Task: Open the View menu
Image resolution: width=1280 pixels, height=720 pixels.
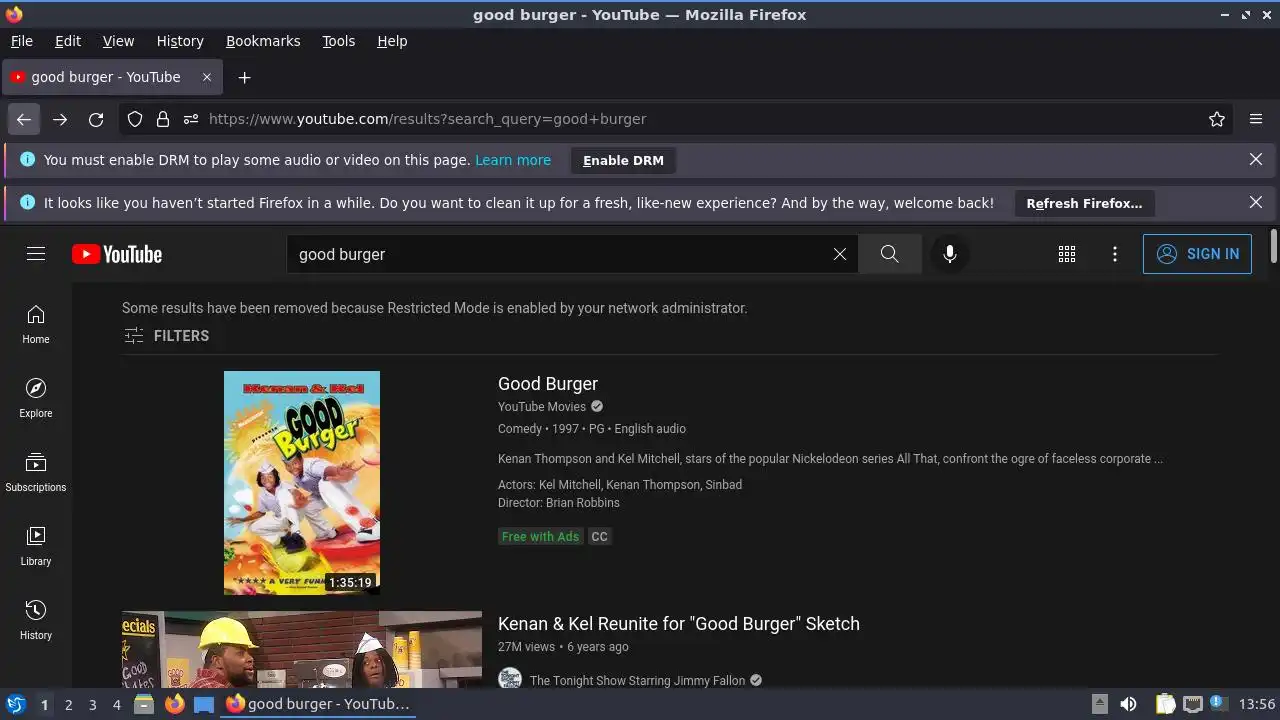Action: tap(118, 41)
